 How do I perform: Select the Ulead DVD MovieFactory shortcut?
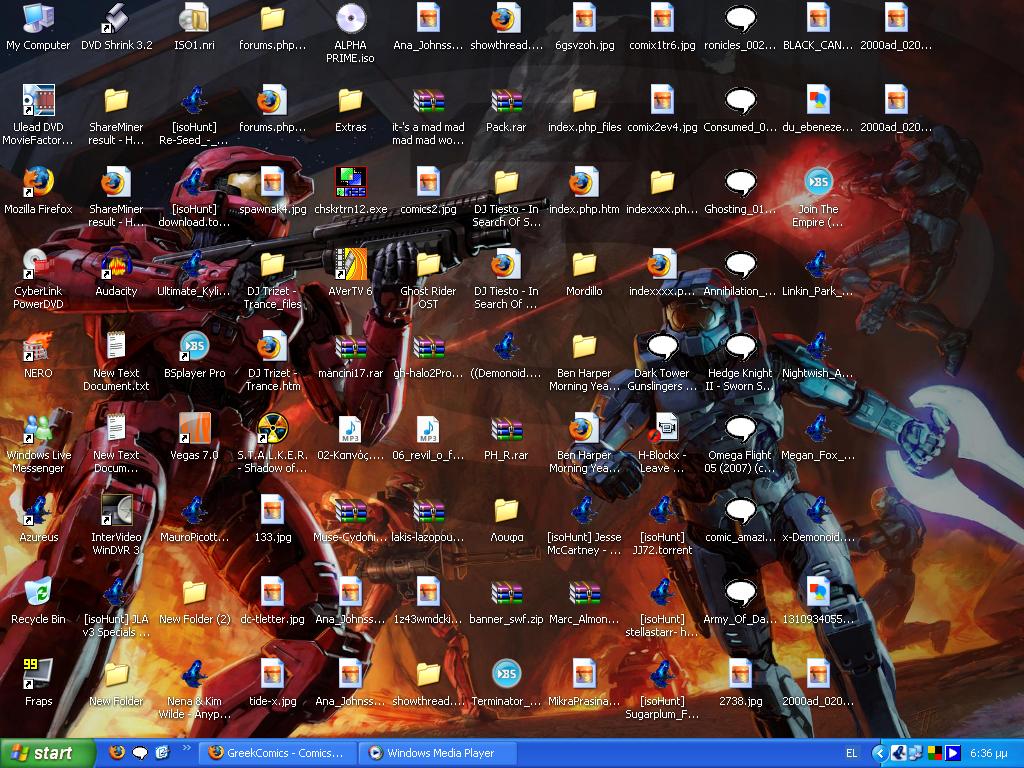coord(38,116)
